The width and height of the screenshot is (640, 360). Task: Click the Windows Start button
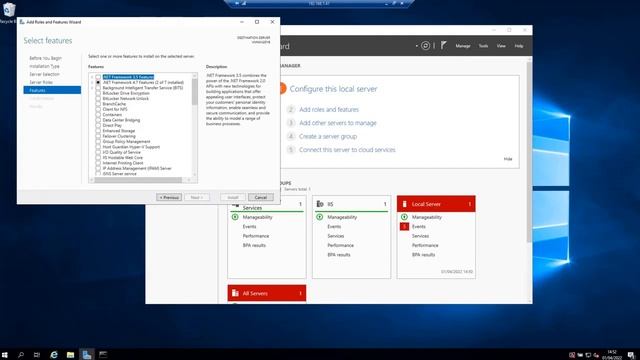pyautogui.click(x=5, y=355)
